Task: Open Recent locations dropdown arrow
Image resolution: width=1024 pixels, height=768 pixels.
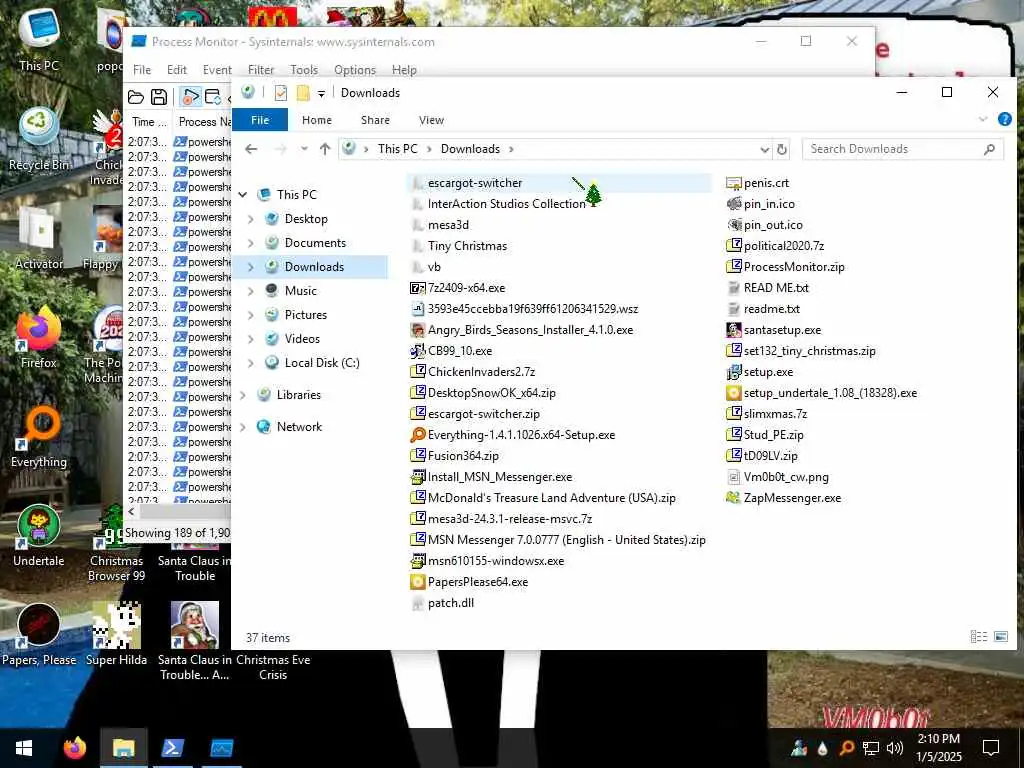Action: click(304, 150)
